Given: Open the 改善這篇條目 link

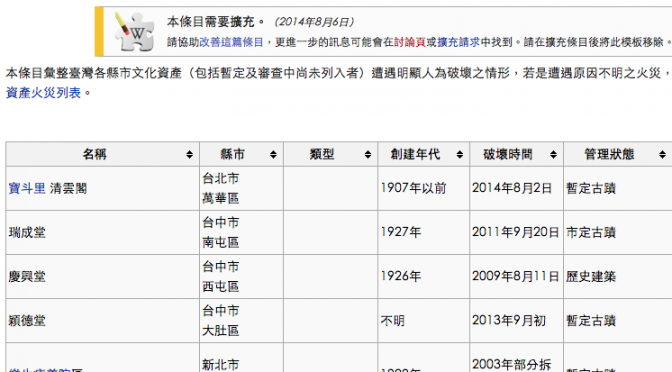Looking at the screenshot, I should pos(231,42).
